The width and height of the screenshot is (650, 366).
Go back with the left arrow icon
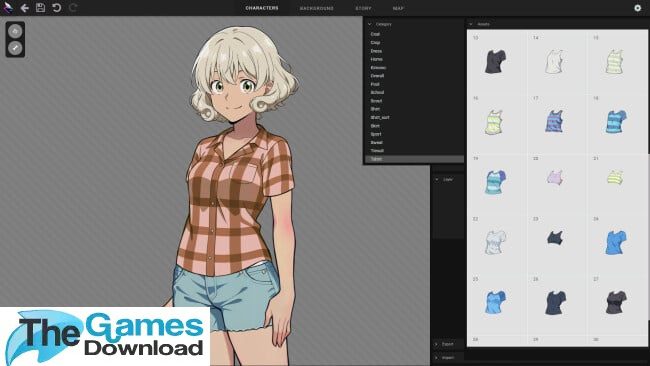[x=24, y=8]
